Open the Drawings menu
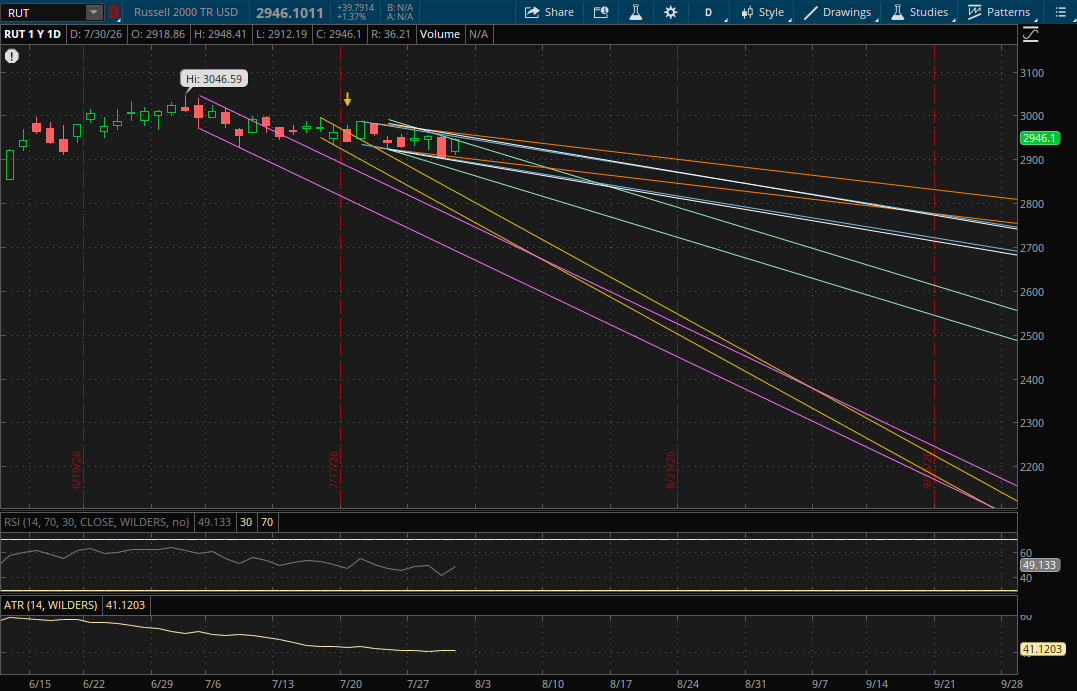This screenshot has width=1077, height=691. [x=838, y=12]
